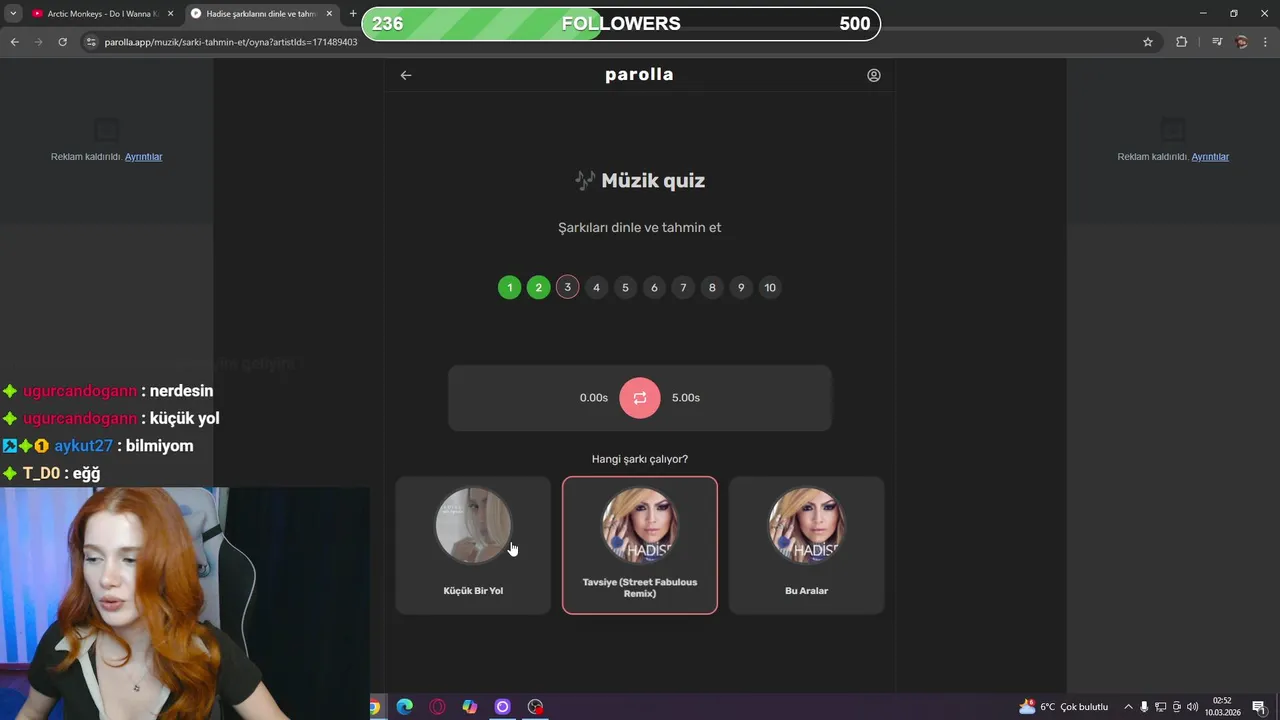Click the Hadise cover on Bu Aralar

click(x=807, y=526)
